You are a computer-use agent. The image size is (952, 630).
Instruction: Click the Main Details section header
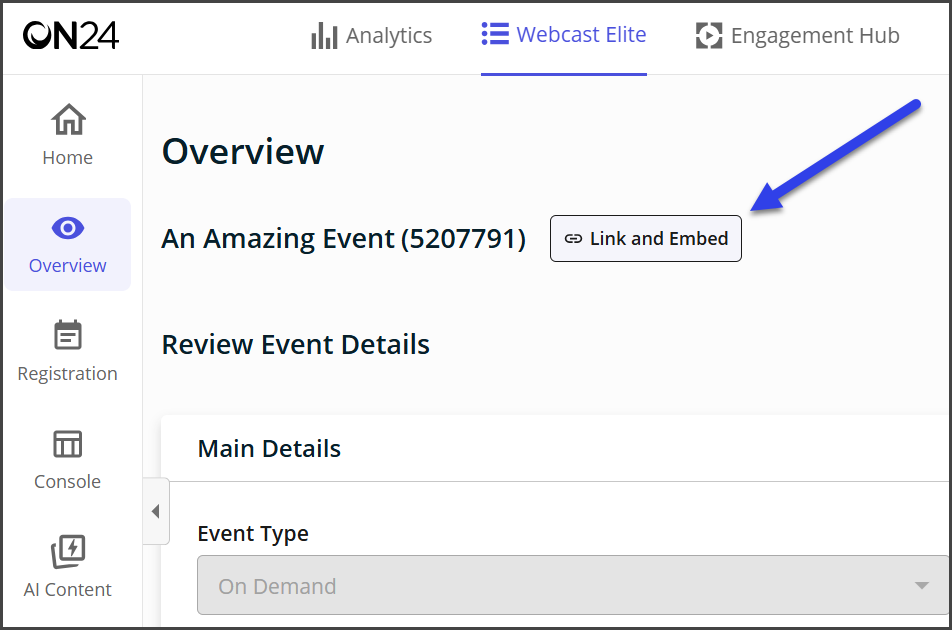(269, 449)
